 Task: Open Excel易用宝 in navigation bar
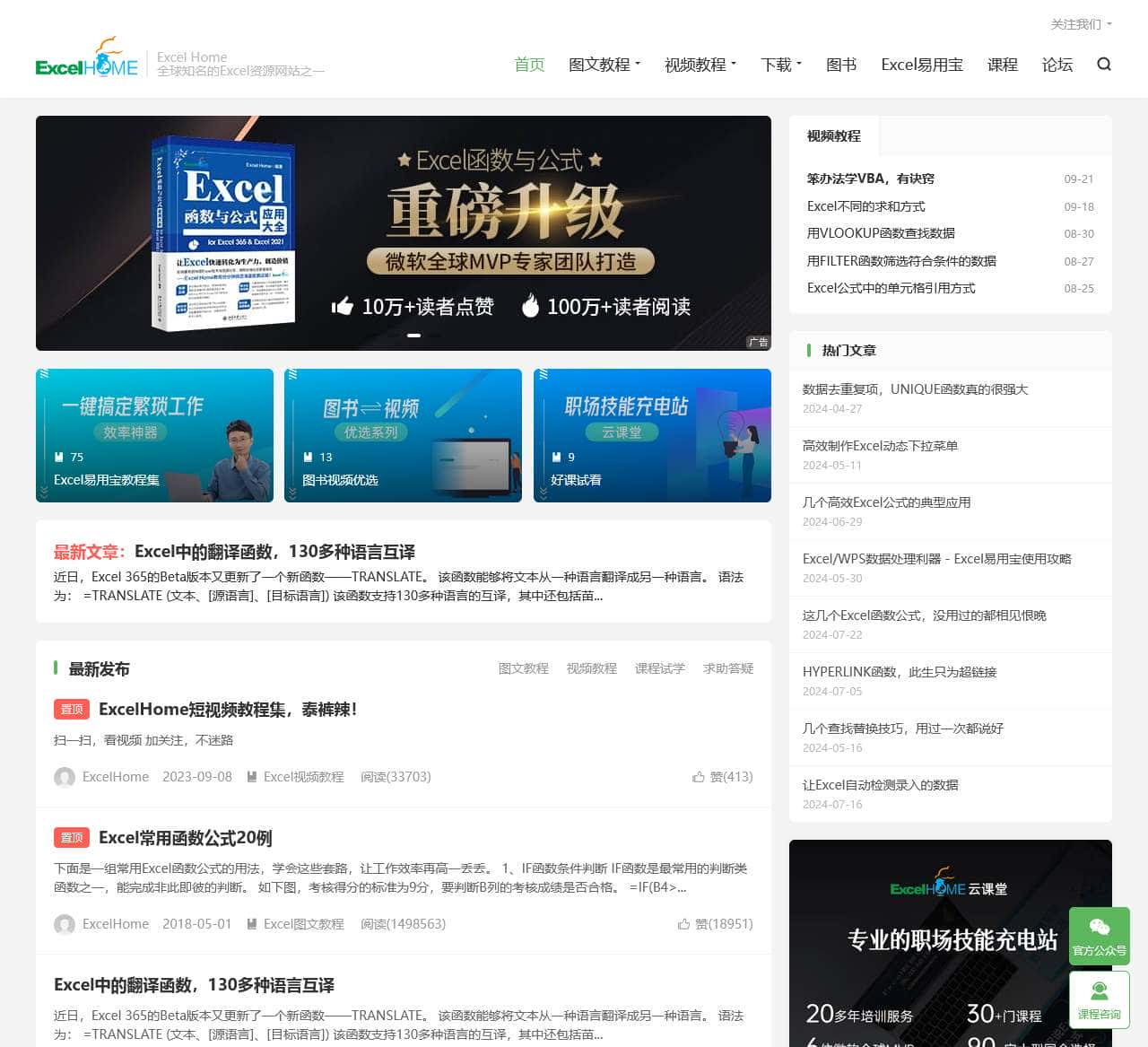(x=922, y=65)
